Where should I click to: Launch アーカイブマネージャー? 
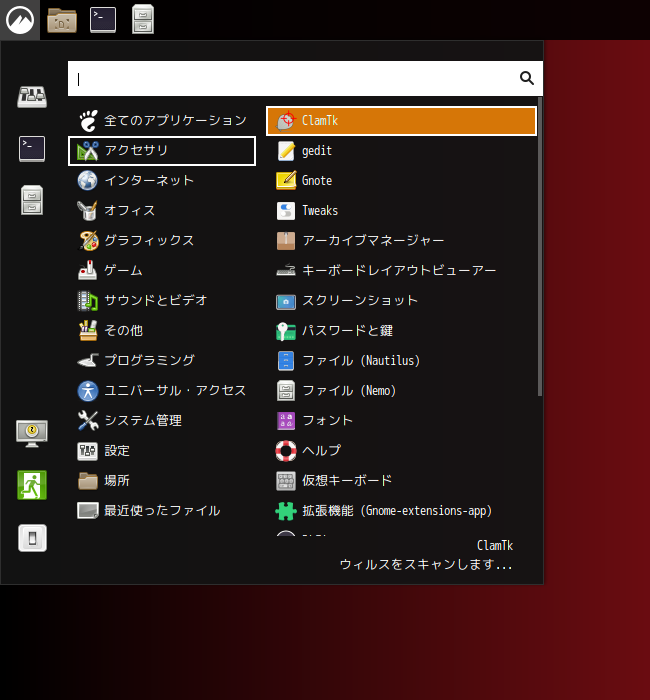point(401,241)
